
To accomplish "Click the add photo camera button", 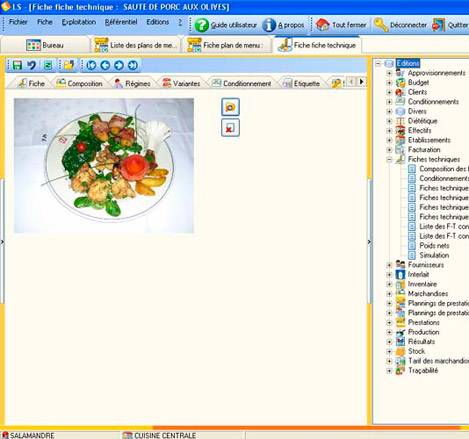I will click(x=230, y=107).
